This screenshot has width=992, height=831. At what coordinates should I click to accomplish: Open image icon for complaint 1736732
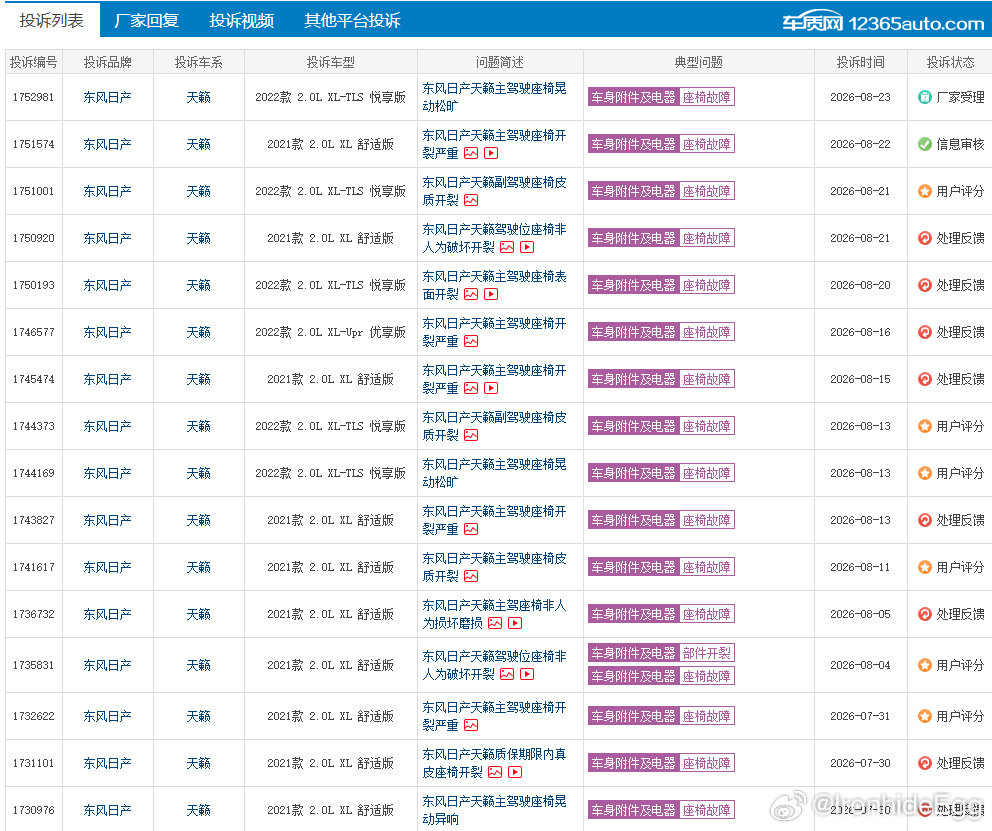coord(495,623)
